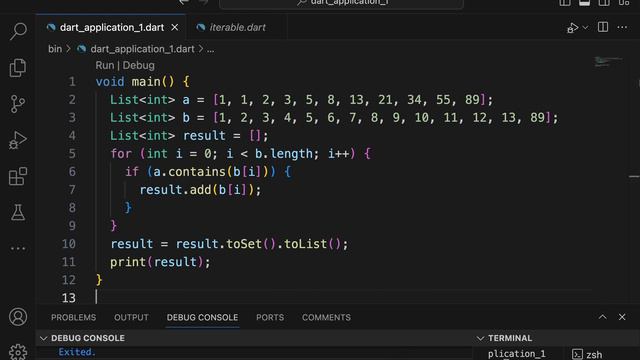640x360 pixels.
Task: Click line number 10 in the gutter
Action: 69,244
